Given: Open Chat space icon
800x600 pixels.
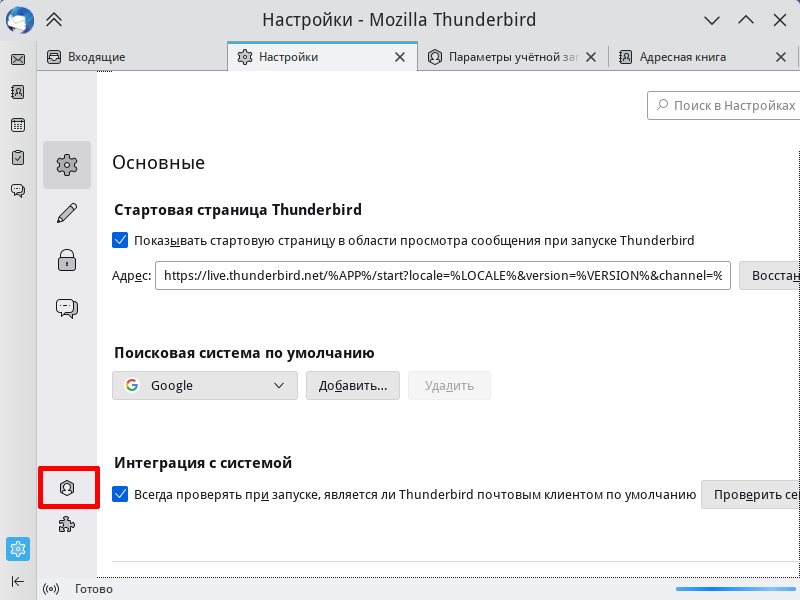Looking at the screenshot, I should point(18,191).
